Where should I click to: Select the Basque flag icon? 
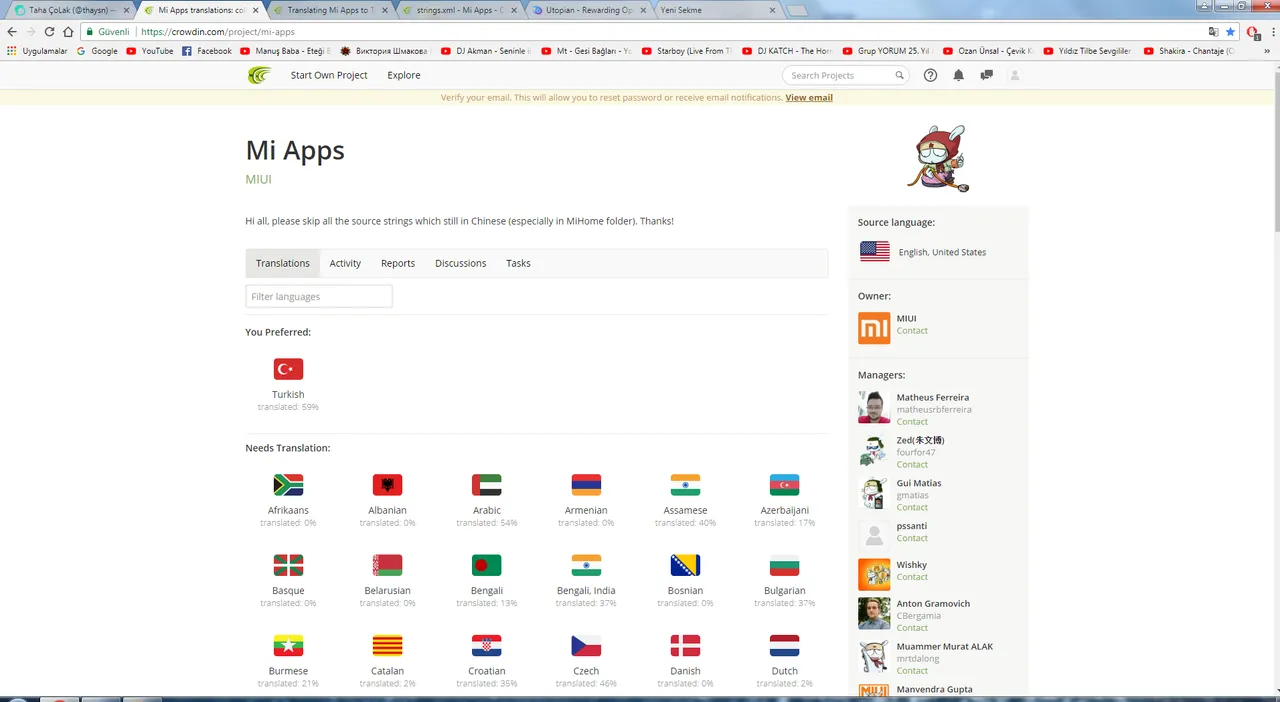click(288, 565)
